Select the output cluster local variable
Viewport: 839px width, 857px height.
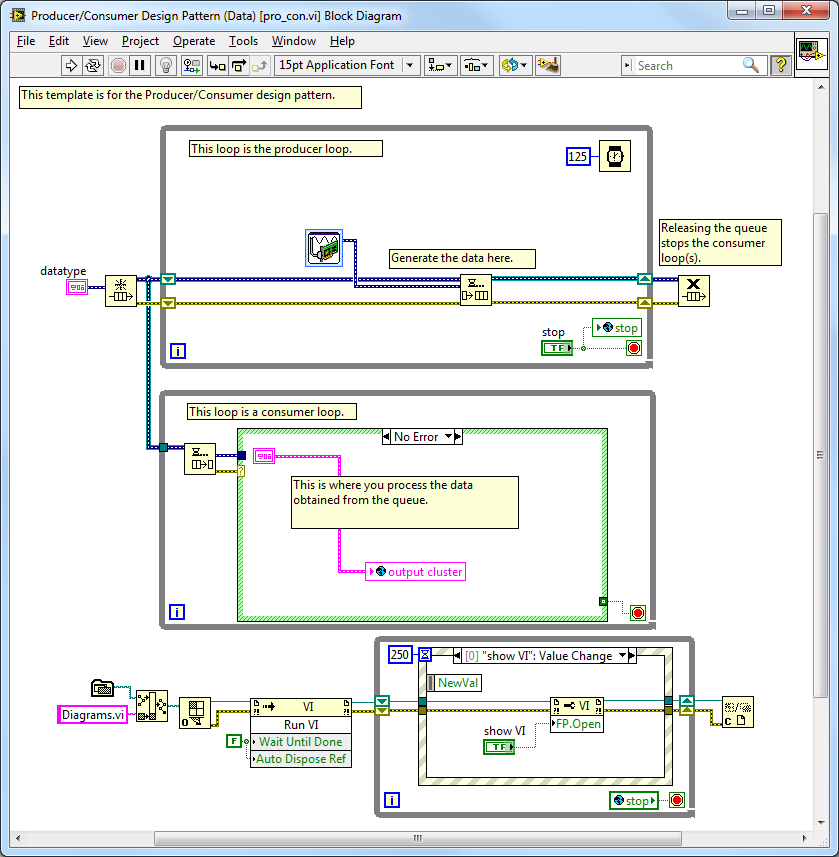click(x=415, y=572)
